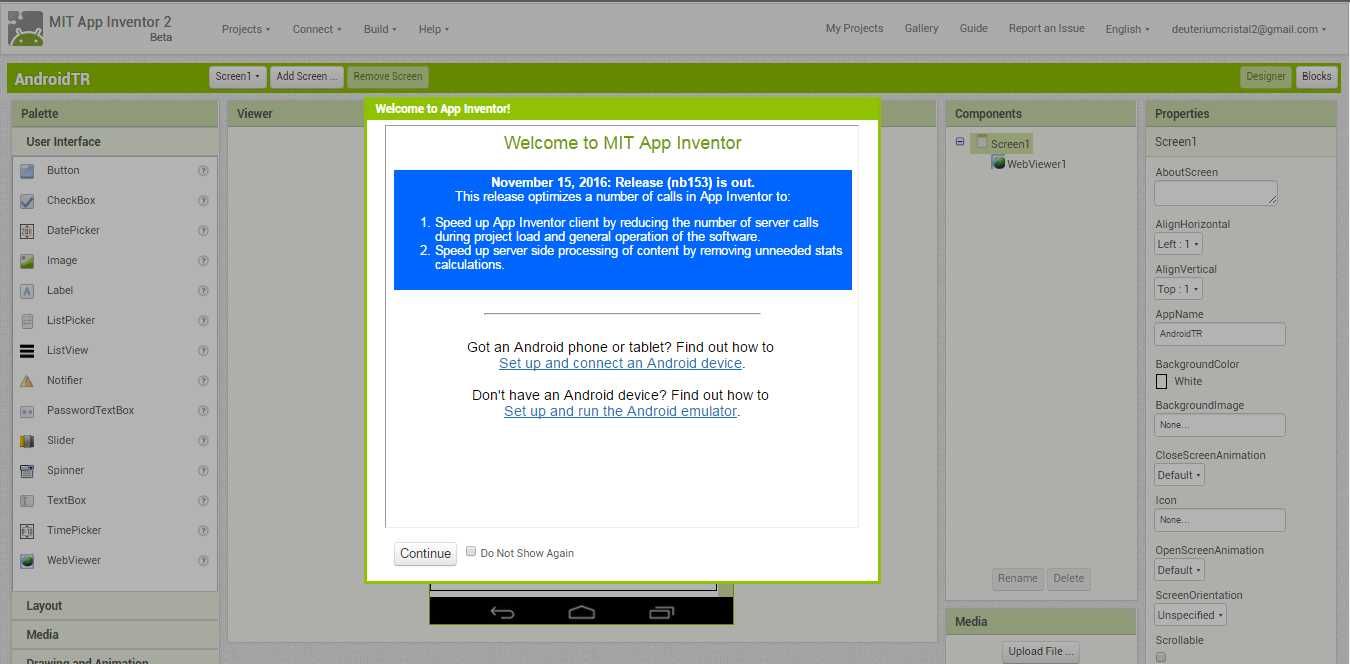This screenshot has width=1350, height=664.
Task: Open the Gallery page
Action: click(x=921, y=28)
